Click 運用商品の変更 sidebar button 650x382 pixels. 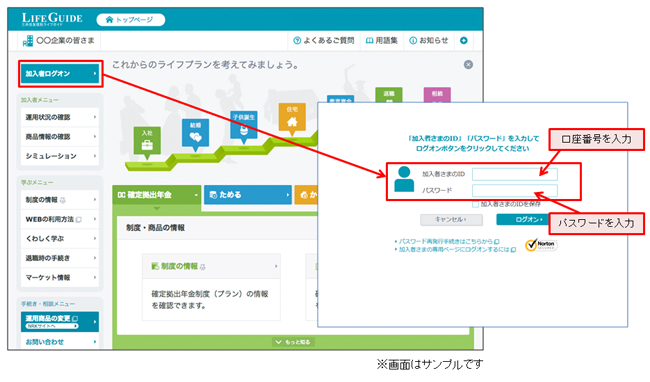point(60,322)
